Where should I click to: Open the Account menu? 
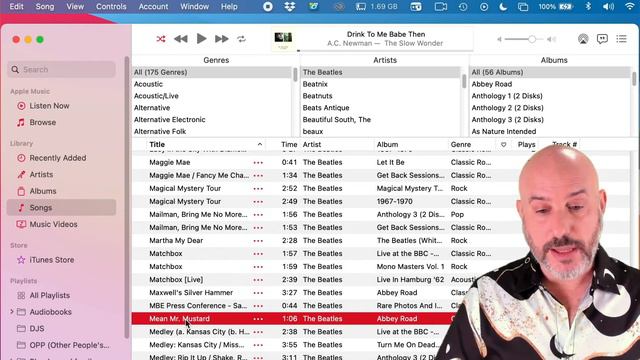click(x=153, y=7)
